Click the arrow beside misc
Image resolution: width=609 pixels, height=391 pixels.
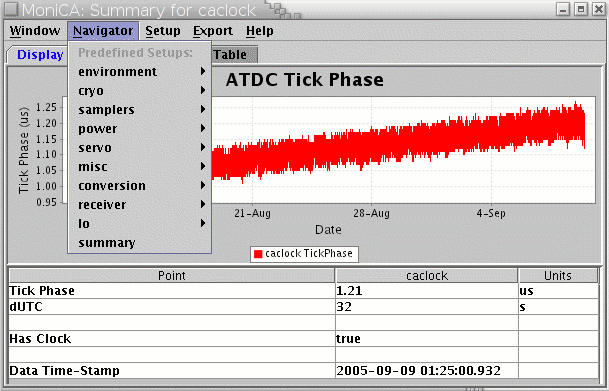(x=203, y=166)
